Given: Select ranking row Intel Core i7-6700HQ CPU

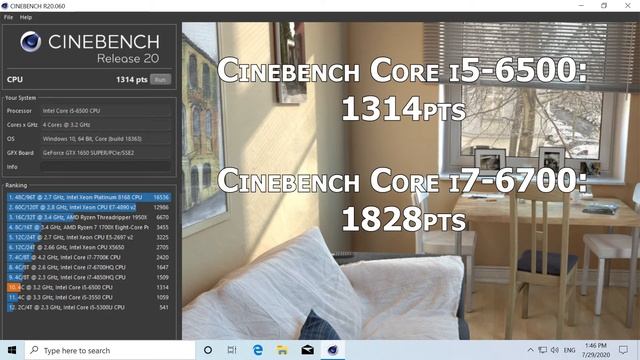Looking at the screenshot, I should [x=89, y=267].
